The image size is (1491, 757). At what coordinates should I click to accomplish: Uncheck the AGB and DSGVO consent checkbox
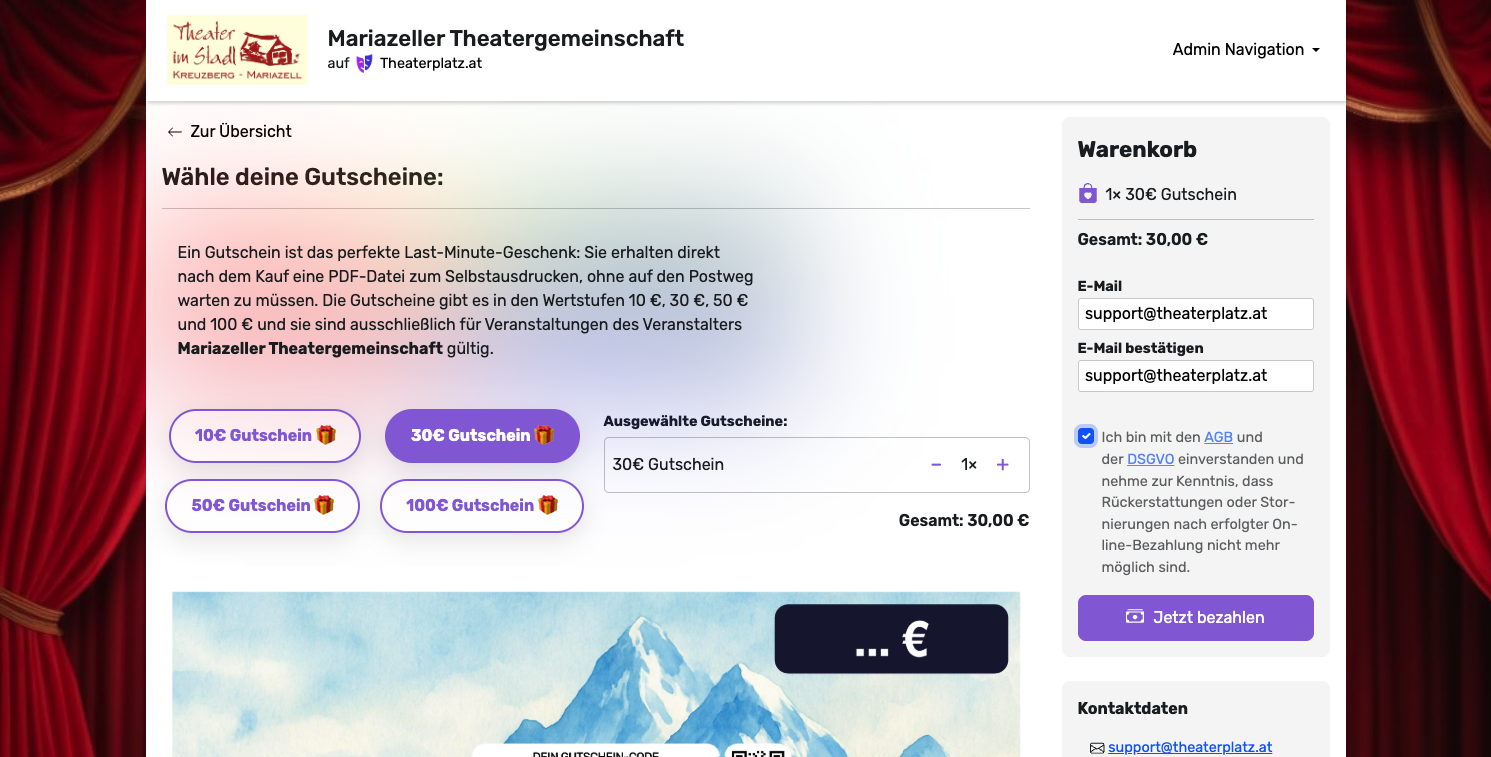pos(1086,436)
